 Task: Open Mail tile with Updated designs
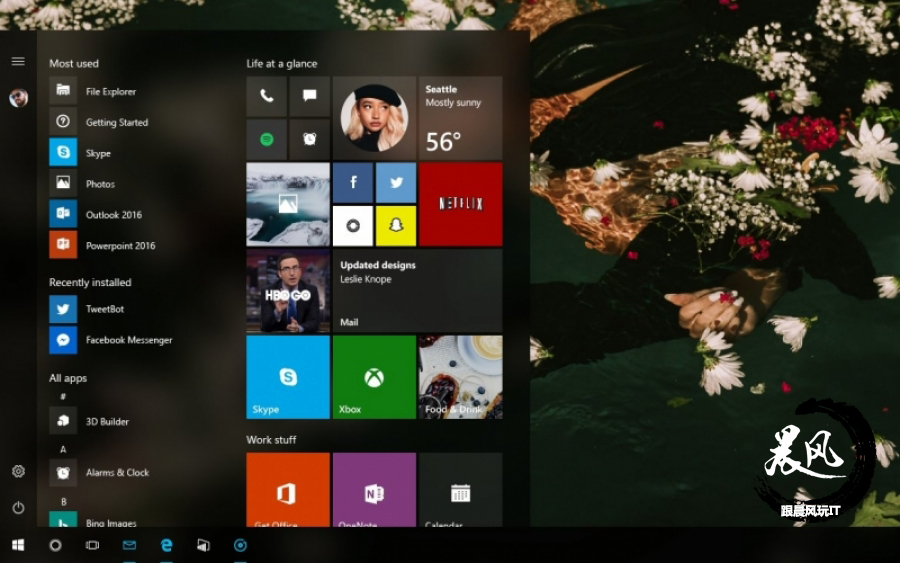(417, 290)
